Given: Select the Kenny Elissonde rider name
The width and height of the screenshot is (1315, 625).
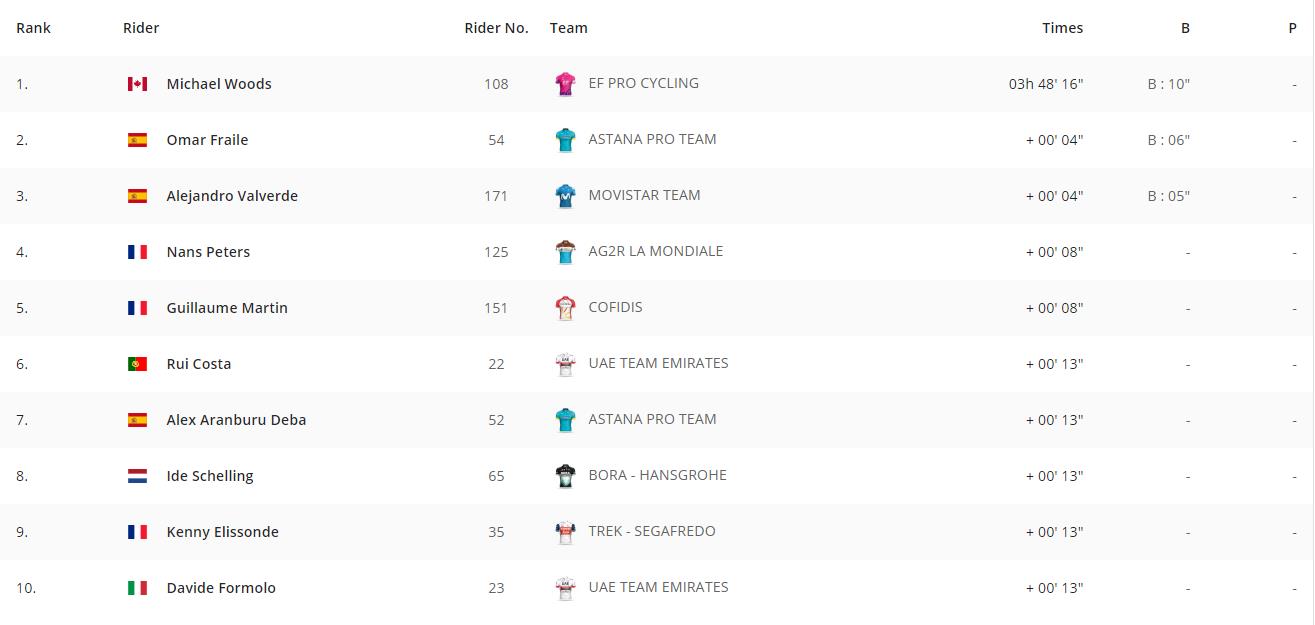Looking at the screenshot, I should tap(222, 532).
